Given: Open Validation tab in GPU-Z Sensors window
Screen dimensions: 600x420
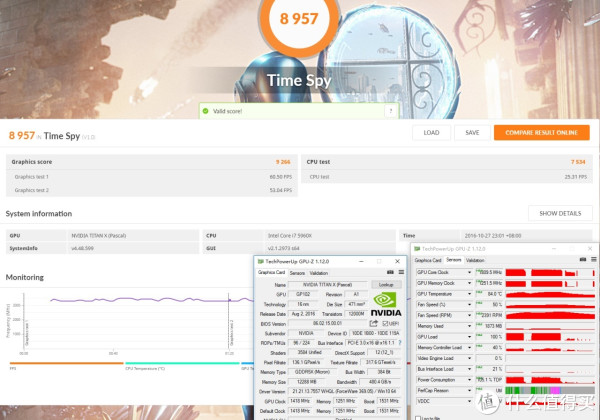Looking at the screenshot, I should pyautogui.click(x=475, y=260).
